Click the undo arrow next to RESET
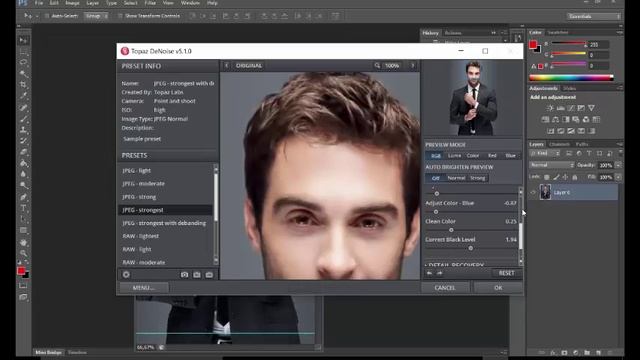This screenshot has height=360, width=640. [429, 273]
